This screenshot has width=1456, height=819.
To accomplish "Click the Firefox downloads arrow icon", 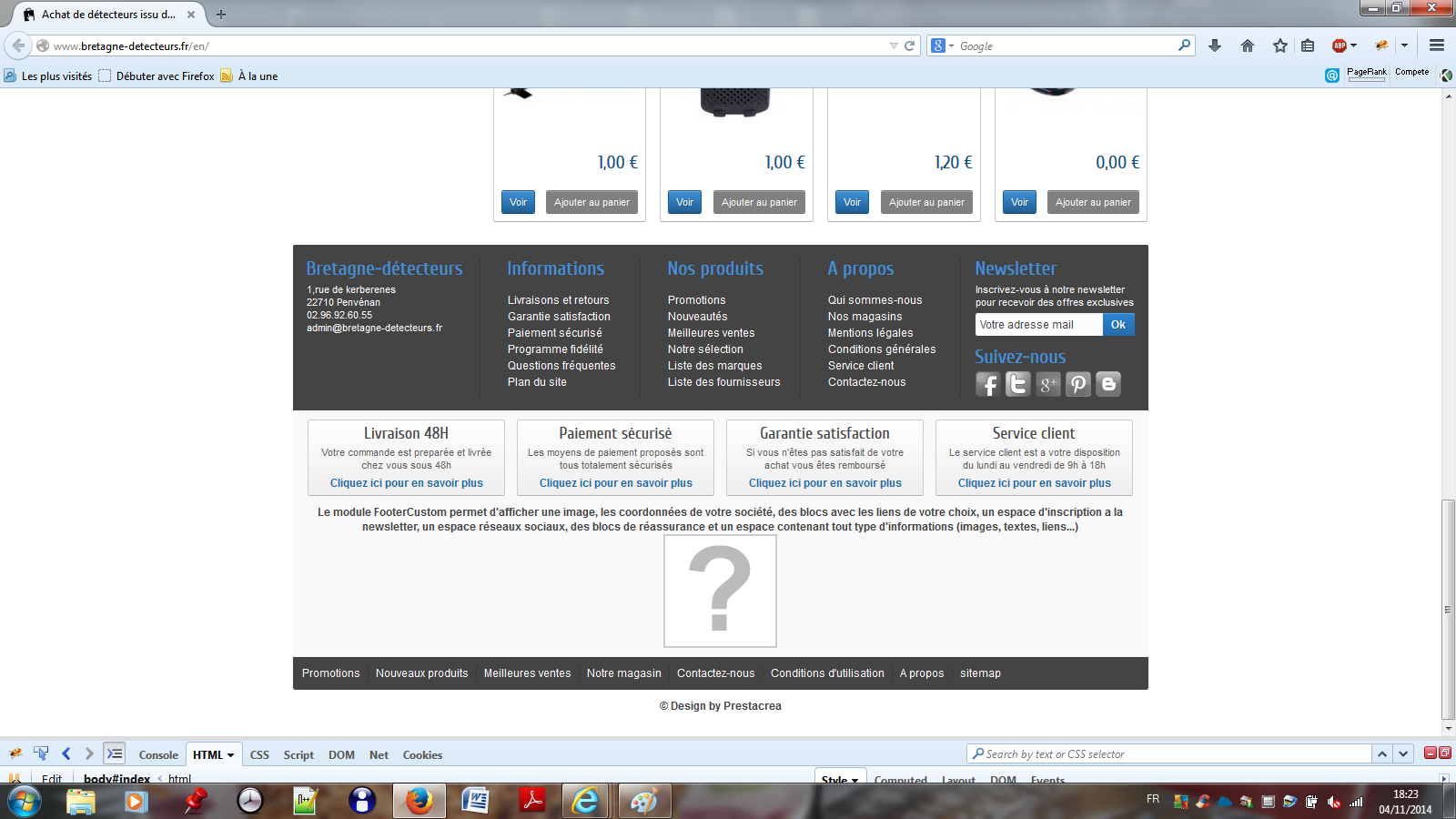I will click(1215, 45).
